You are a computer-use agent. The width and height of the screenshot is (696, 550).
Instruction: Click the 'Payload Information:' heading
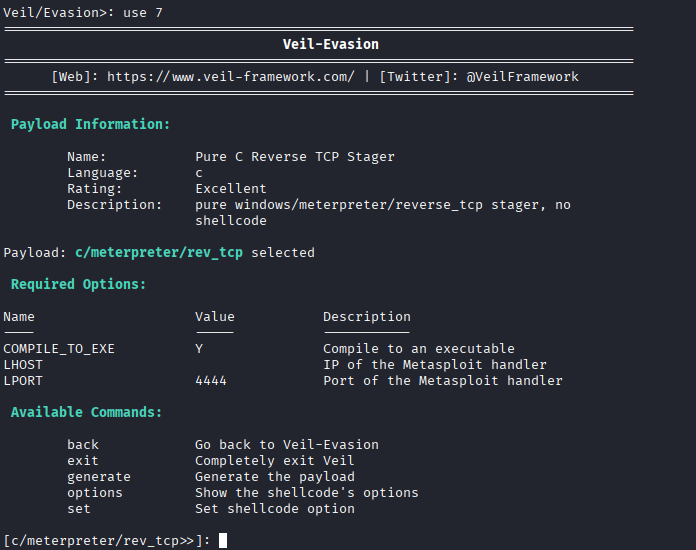pos(91,124)
